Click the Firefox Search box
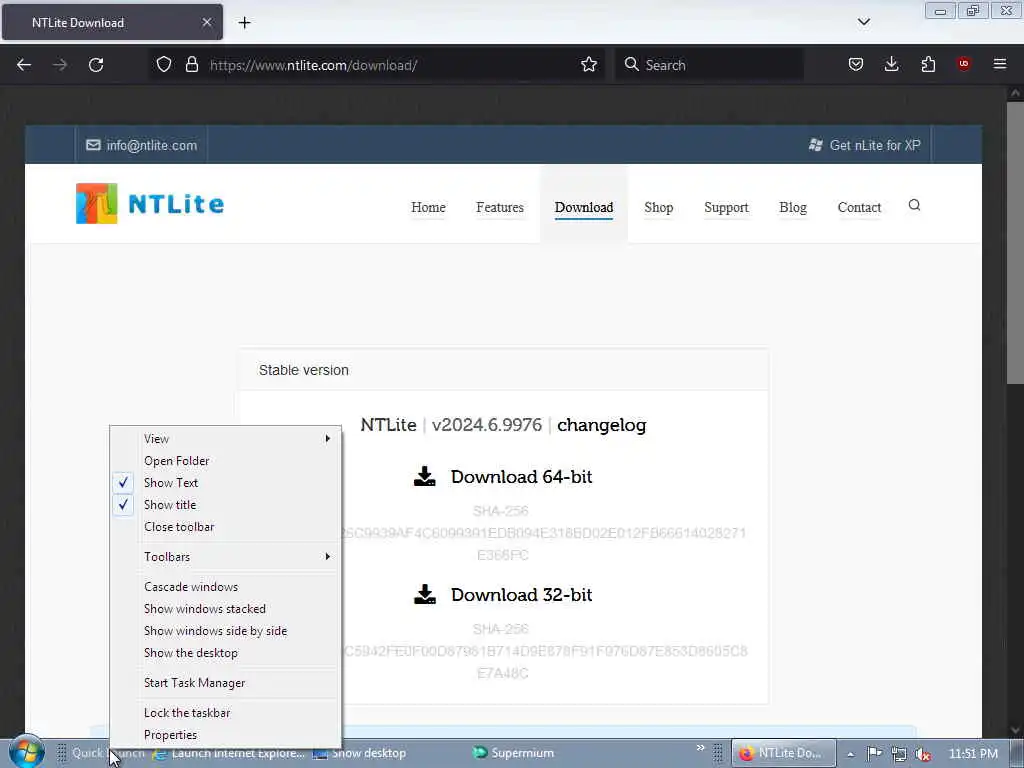Screen dimensions: 1024x768 (x=709, y=65)
